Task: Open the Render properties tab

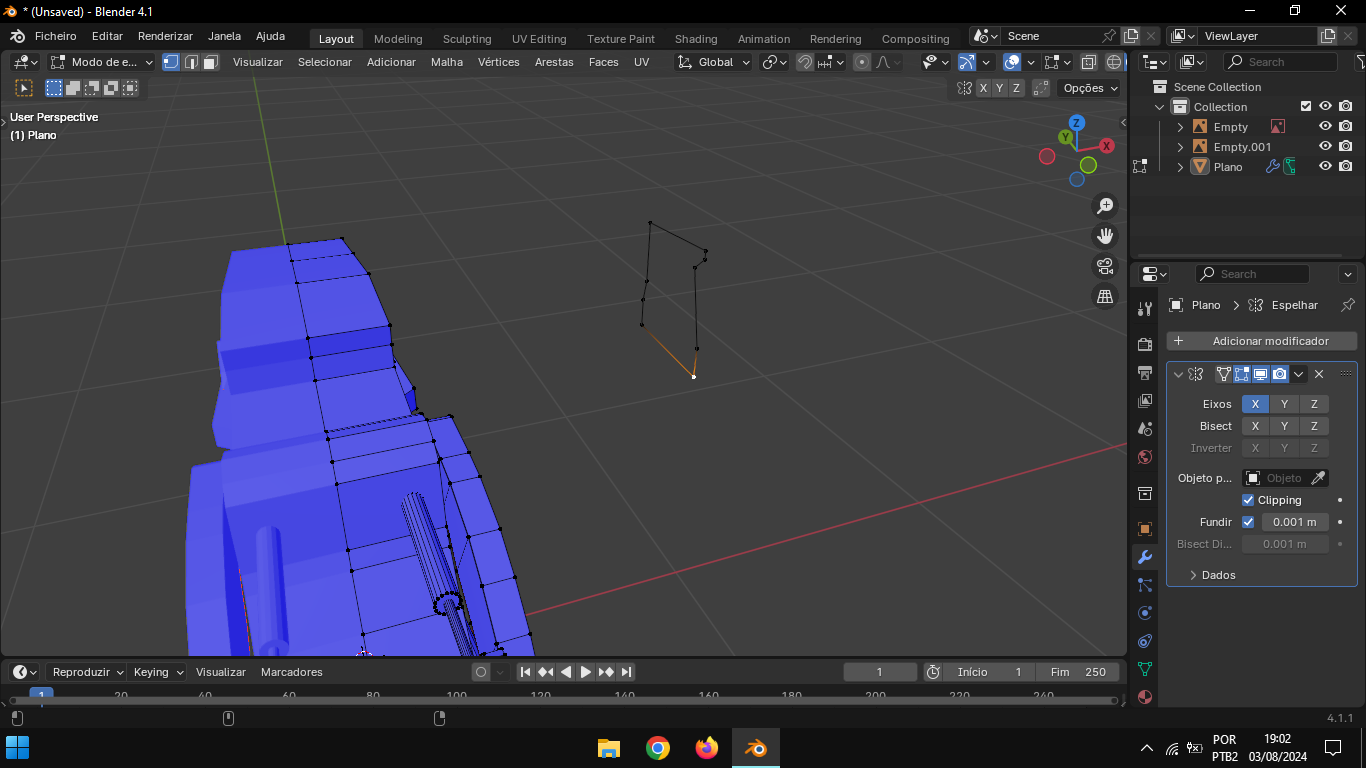Action: (x=1145, y=345)
